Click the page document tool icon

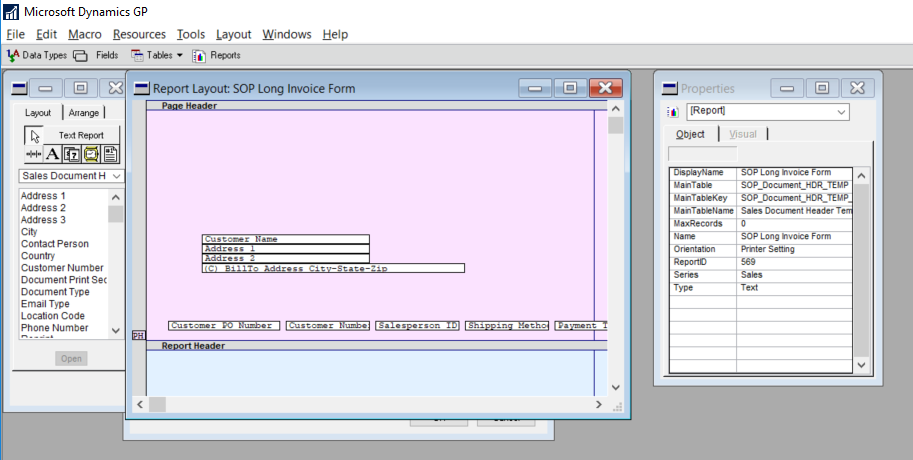click(x=110, y=154)
